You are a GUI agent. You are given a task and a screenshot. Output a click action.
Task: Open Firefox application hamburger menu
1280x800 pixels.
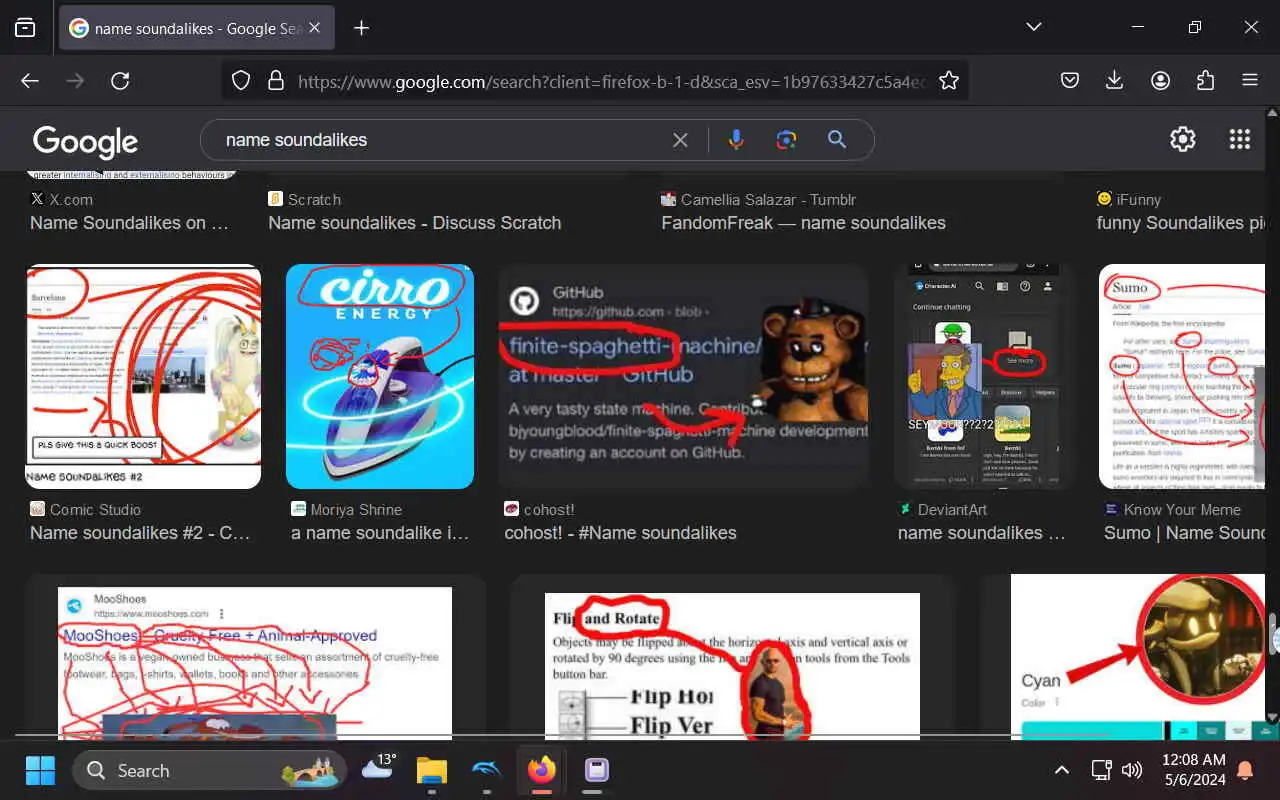pyautogui.click(x=1250, y=81)
